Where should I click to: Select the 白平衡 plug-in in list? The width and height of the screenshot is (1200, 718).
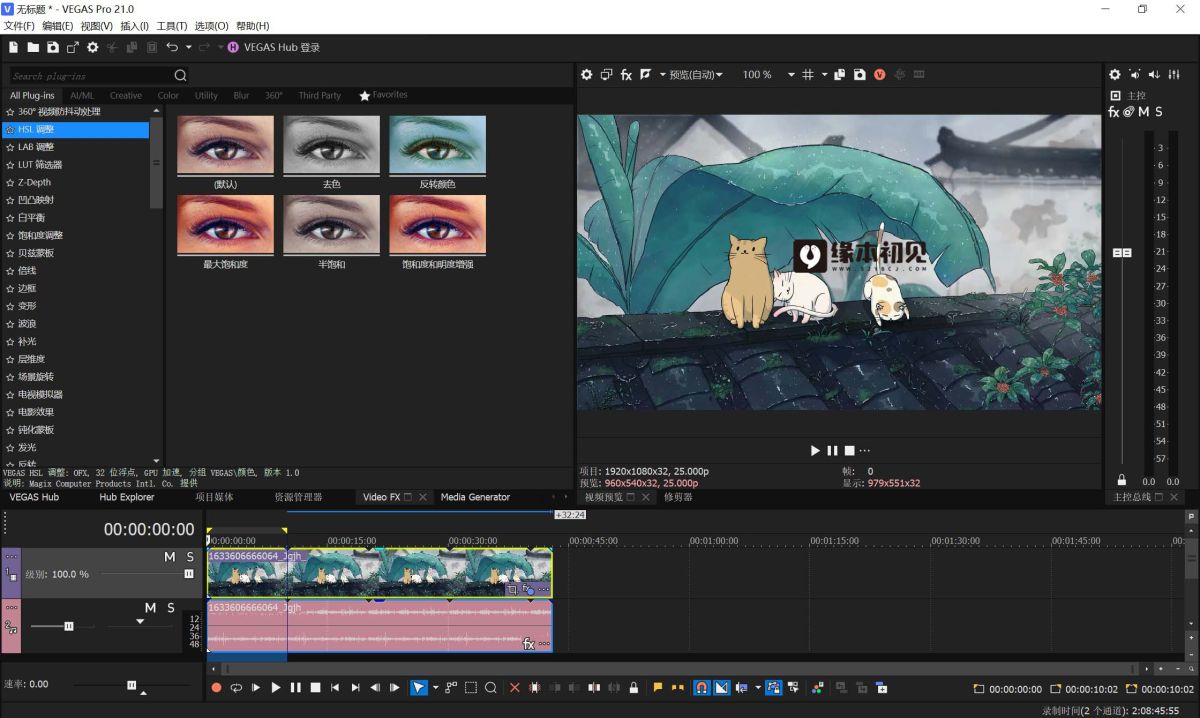coord(31,217)
